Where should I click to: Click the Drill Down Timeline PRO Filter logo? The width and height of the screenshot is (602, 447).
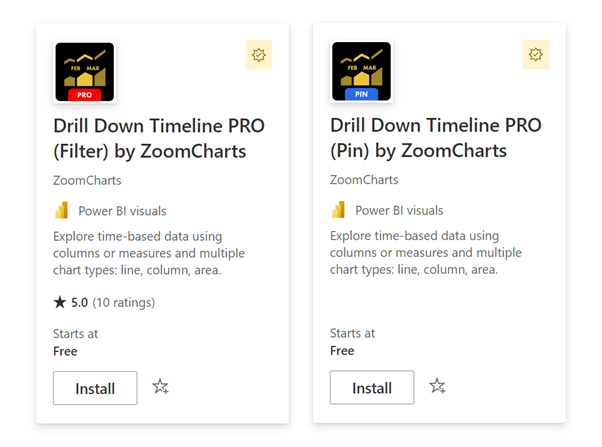[84, 72]
